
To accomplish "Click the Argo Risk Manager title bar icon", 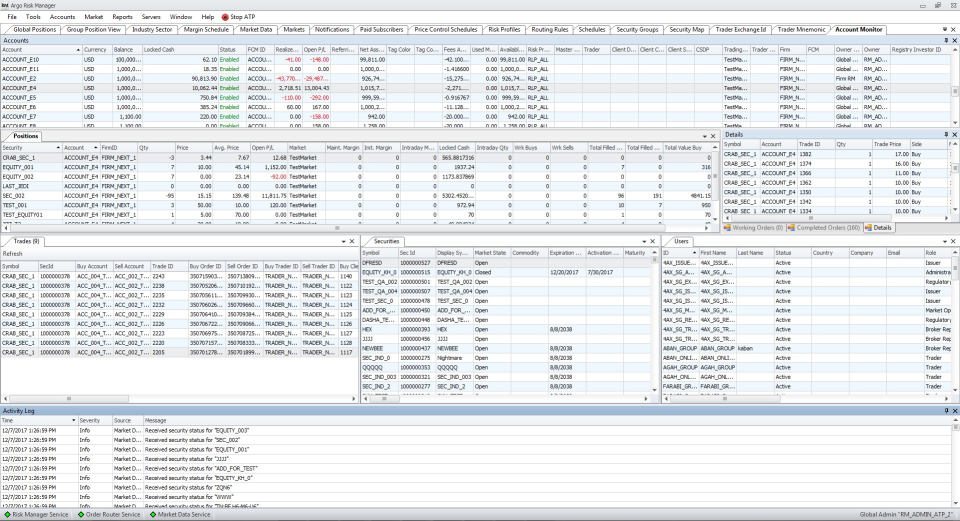I will tap(5, 6).
